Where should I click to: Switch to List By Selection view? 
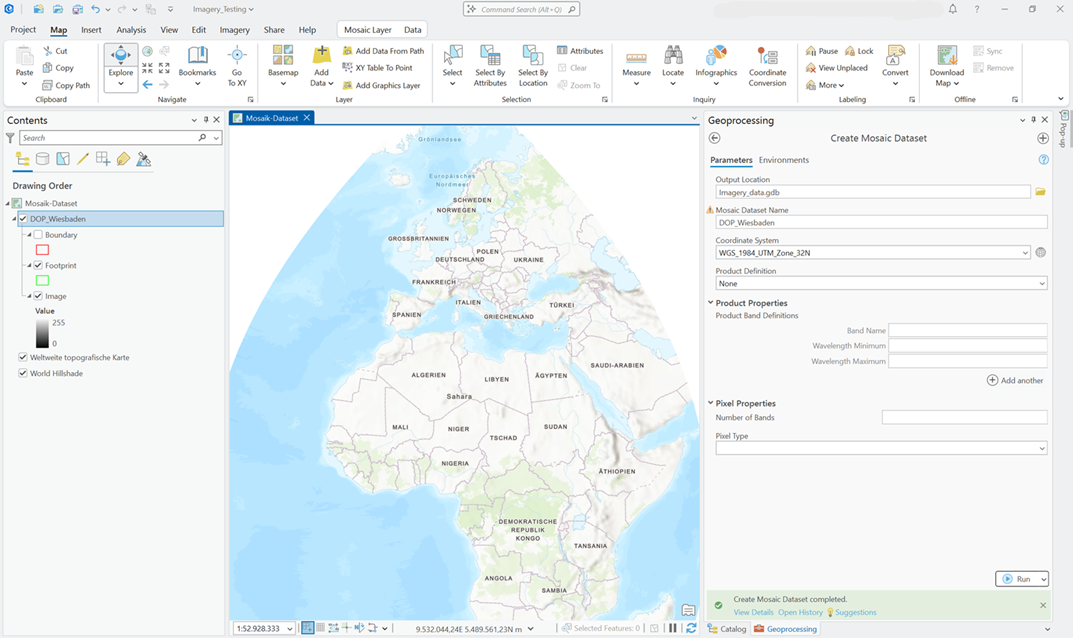(63, 160)
